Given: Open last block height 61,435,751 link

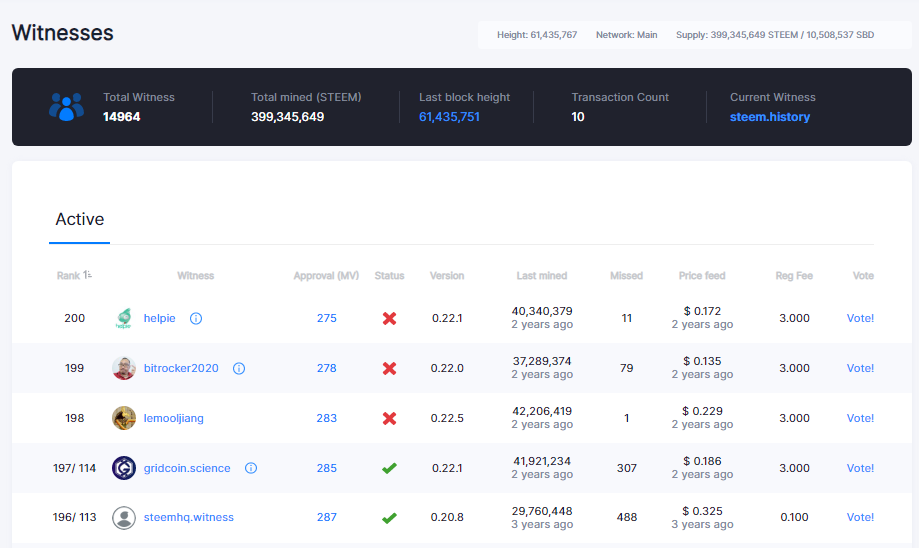Looking at the screenshot, I should pos(449,117).
